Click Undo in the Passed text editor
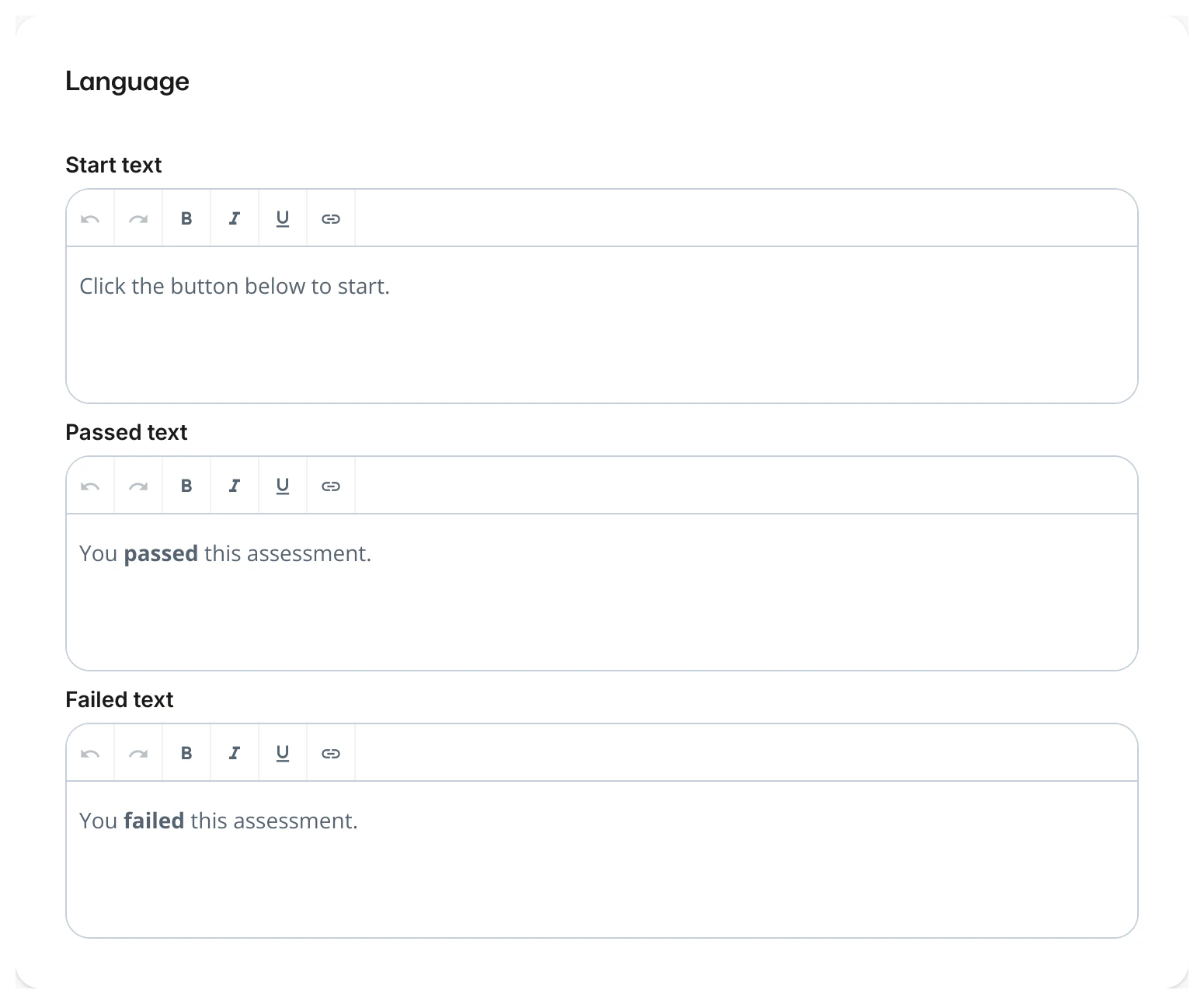This screenshot has height=1004, width=1204. pos(89,485)
